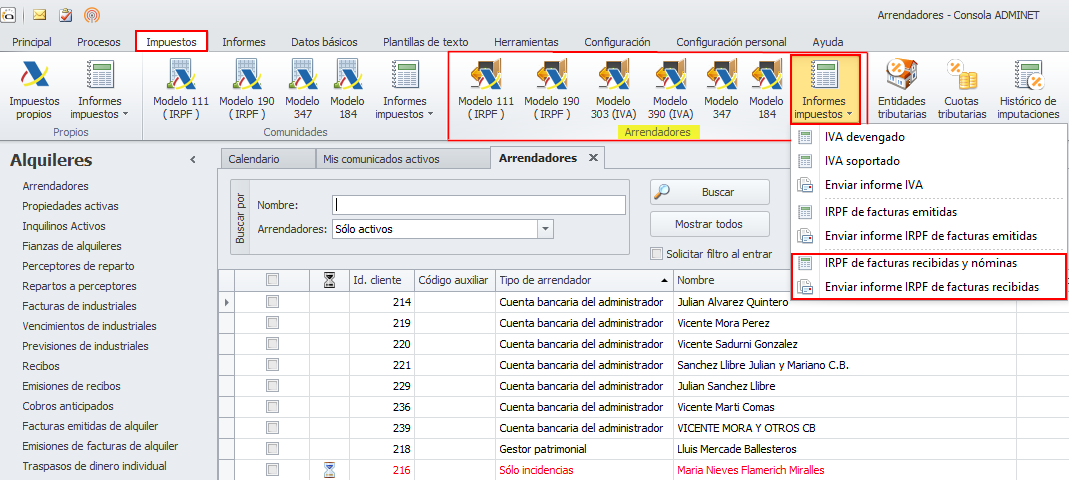Click the mail envelope icon in title bar
1069x480 pixels.
coord(40,15)
